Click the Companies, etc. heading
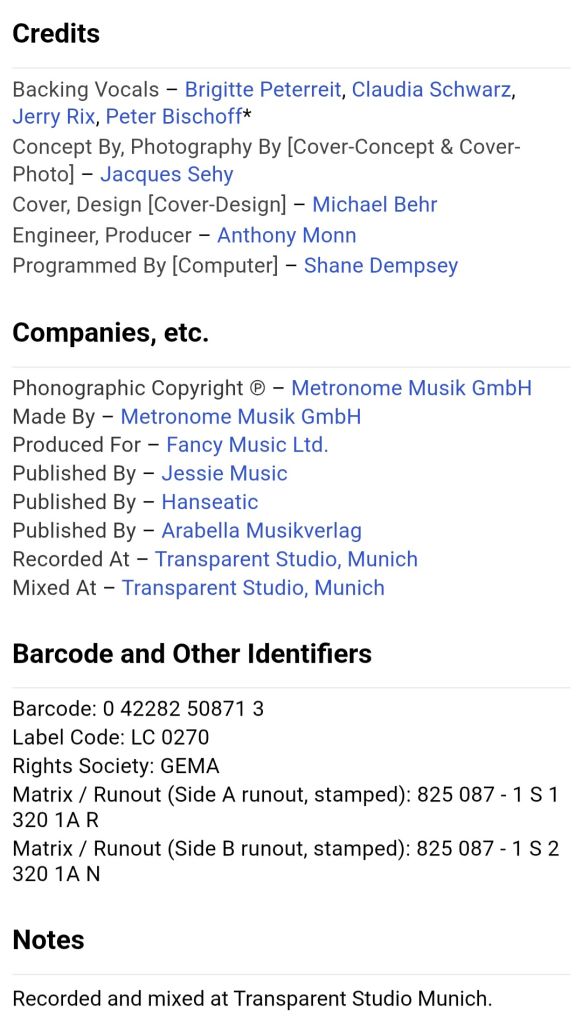The height and width of the screenshot is (1024, 582). coord(110,333)
